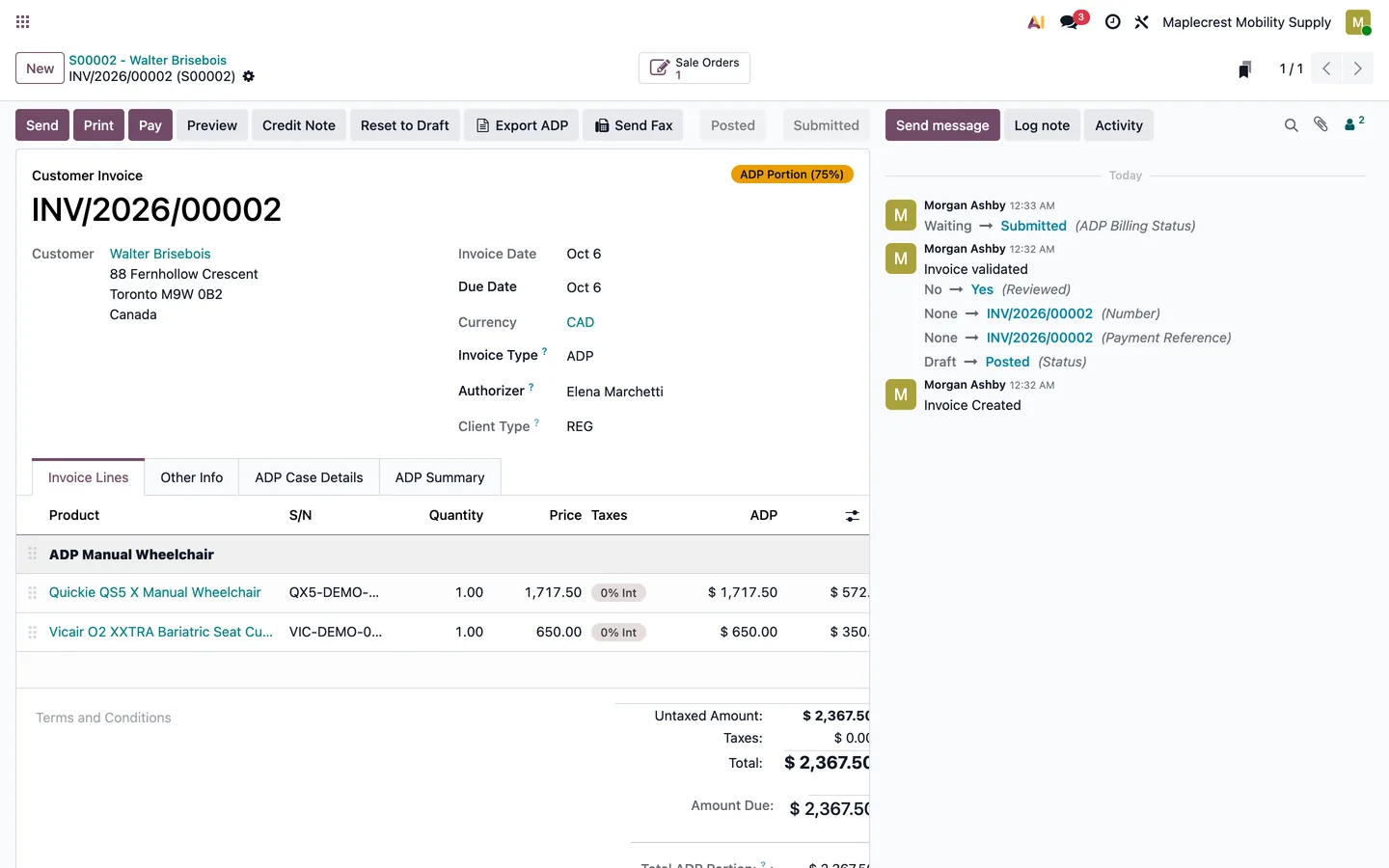This screenshot has height=868, width=1389.
Task: Click the Pay button
Action: [150, 125]
